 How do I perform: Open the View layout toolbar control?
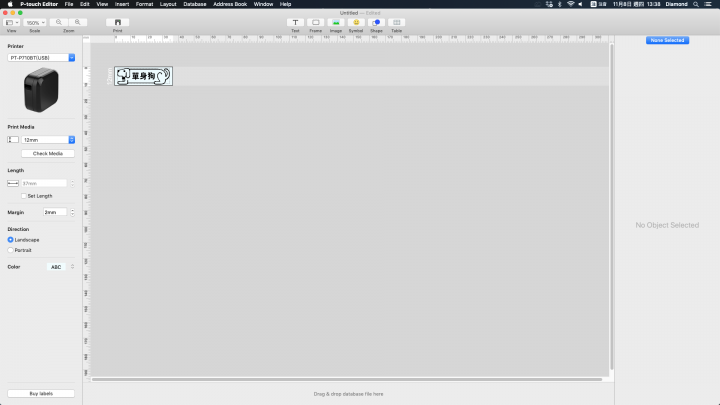[11, 22]
